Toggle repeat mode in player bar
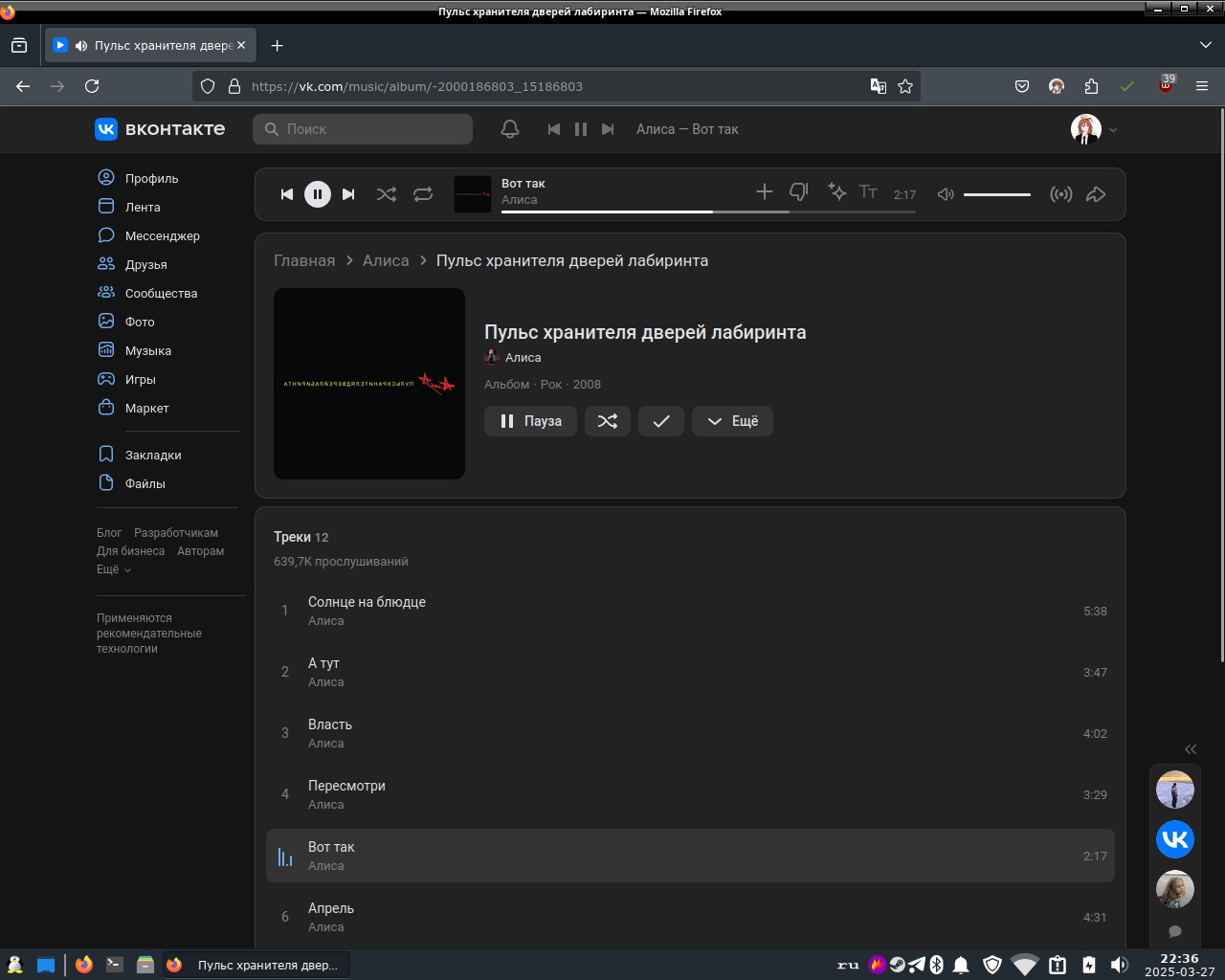This screenshot has height=980, width=1225. point(422,194)
